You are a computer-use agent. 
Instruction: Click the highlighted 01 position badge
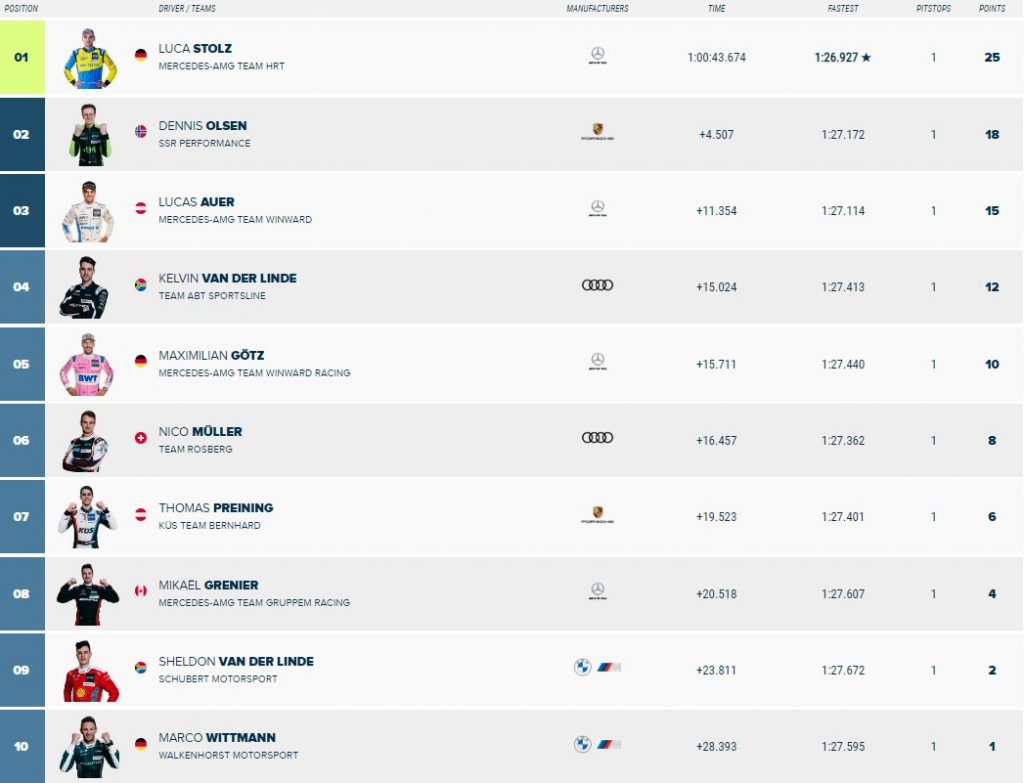22,57
